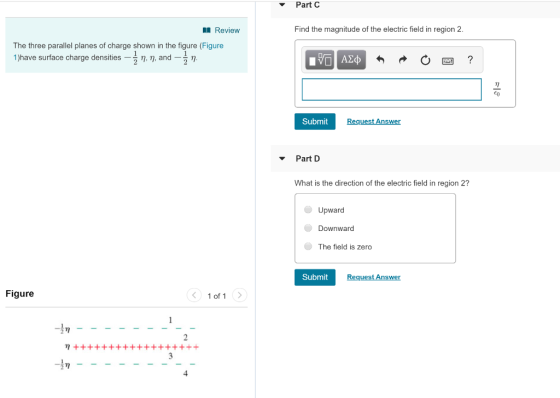Collapse the Part C section
560x398 pixels.
(282, 5)
